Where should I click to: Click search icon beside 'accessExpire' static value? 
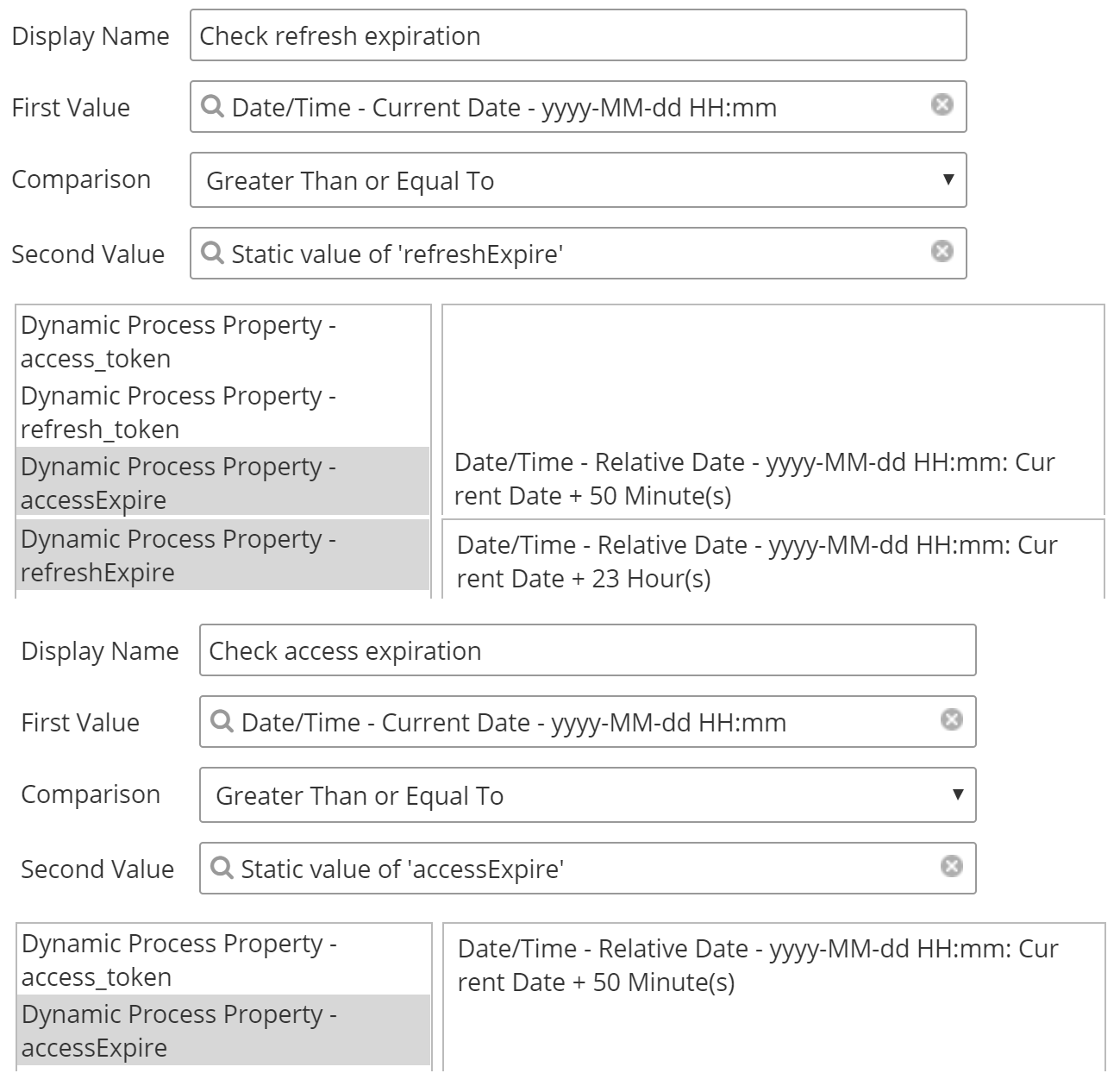(222, 868)
